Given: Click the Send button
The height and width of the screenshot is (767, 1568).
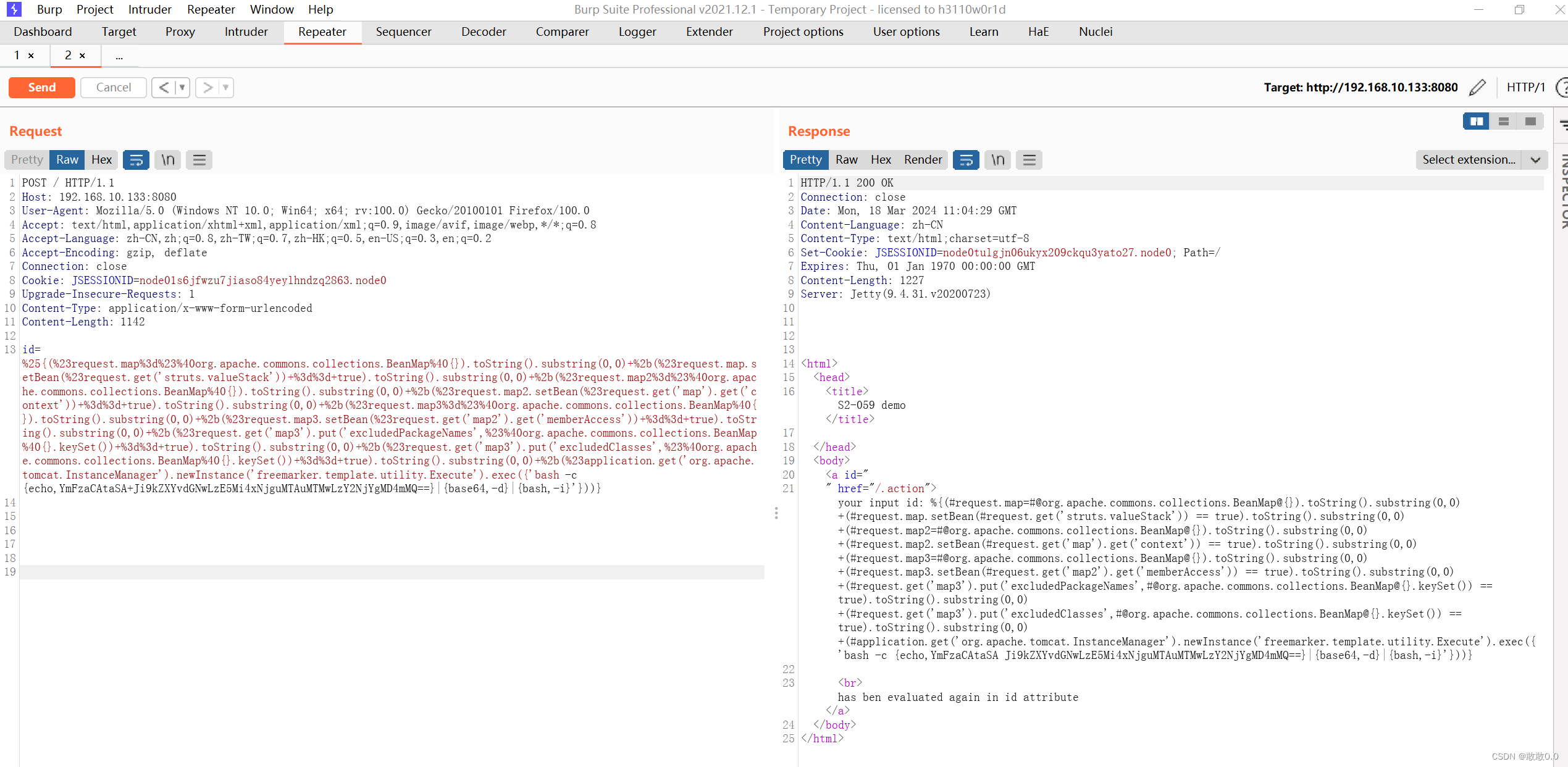Looking at the screenshot, I should coord(42,88).
